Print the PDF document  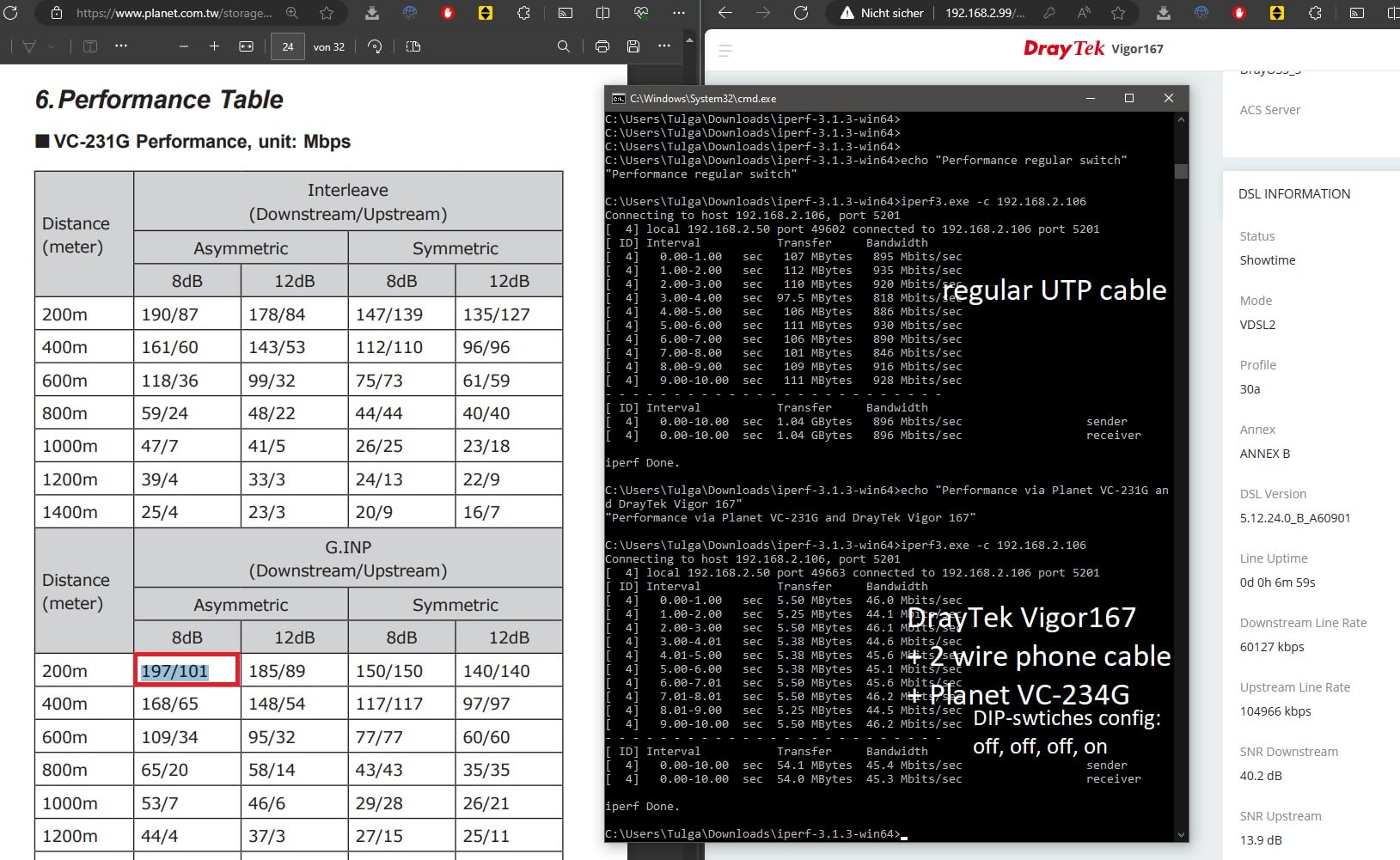click(x=602, y=46)
